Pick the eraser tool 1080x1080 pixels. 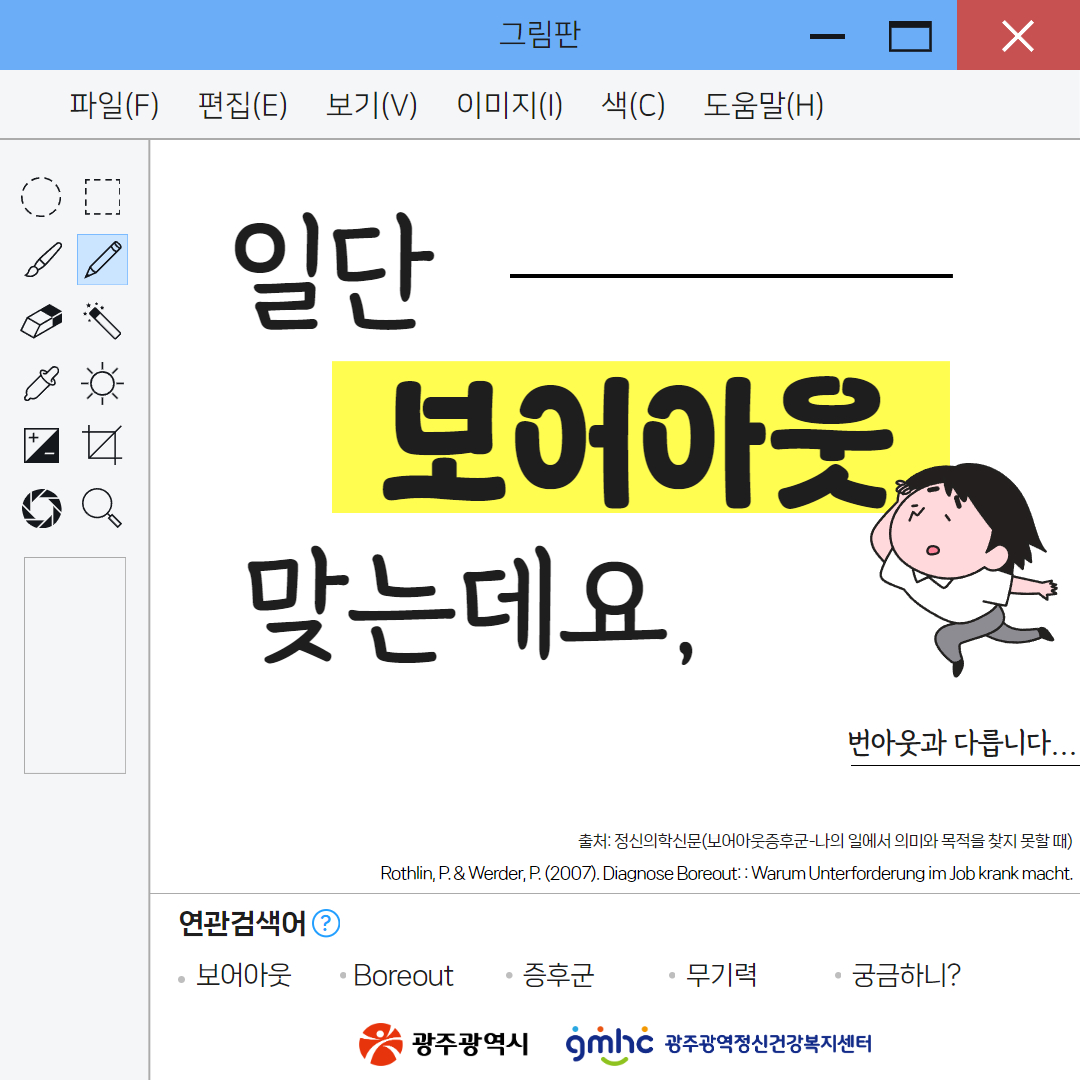[x=42, y=322]
